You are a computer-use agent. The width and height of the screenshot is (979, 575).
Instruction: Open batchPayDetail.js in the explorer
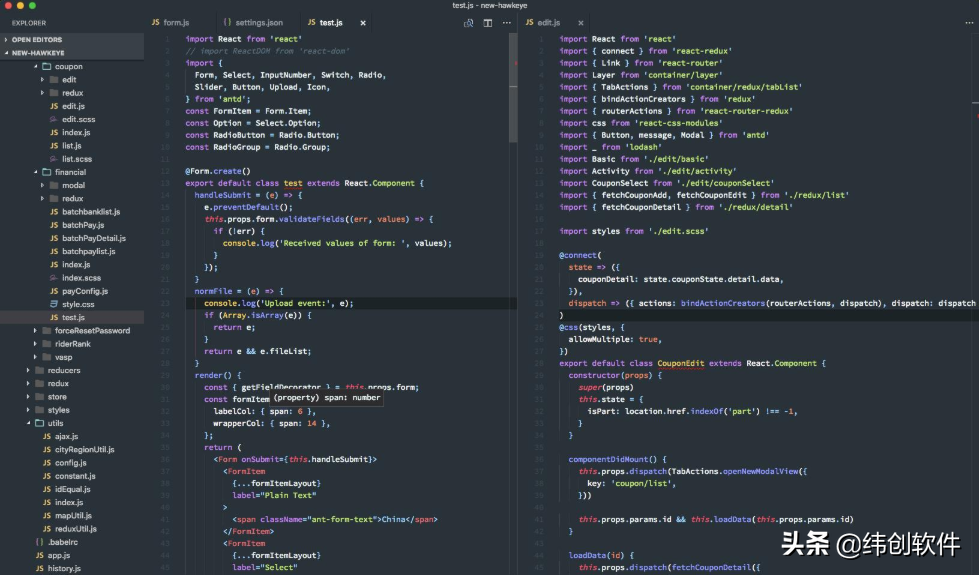point(93,238)
